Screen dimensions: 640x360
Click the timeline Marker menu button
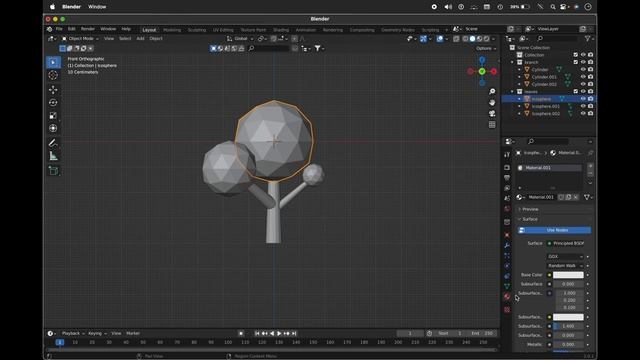coord(133,333)
